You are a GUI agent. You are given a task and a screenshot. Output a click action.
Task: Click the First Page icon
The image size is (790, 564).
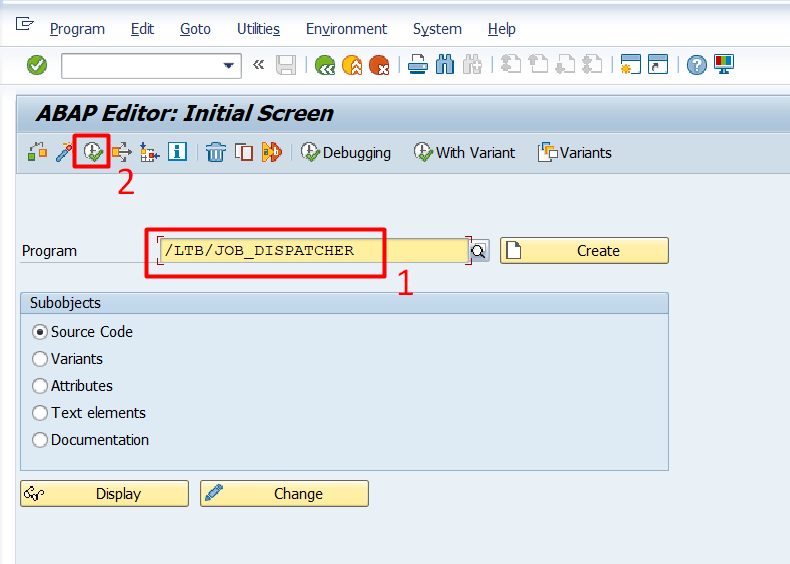pyautogui.click(x=511, y=65)
